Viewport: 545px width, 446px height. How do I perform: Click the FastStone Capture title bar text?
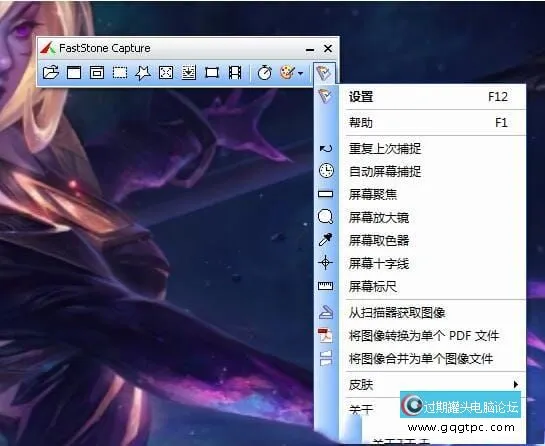[x=105, y=48]
